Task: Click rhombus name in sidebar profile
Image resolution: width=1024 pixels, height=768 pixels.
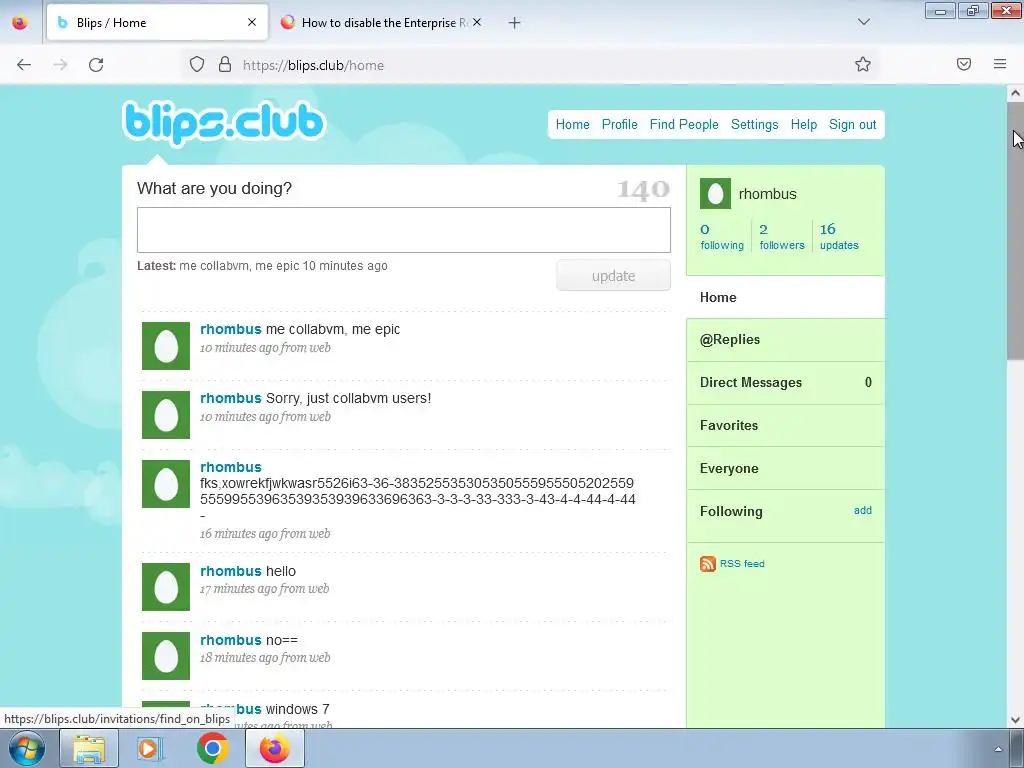Action: pyautogui.click(x=767, y=194)
